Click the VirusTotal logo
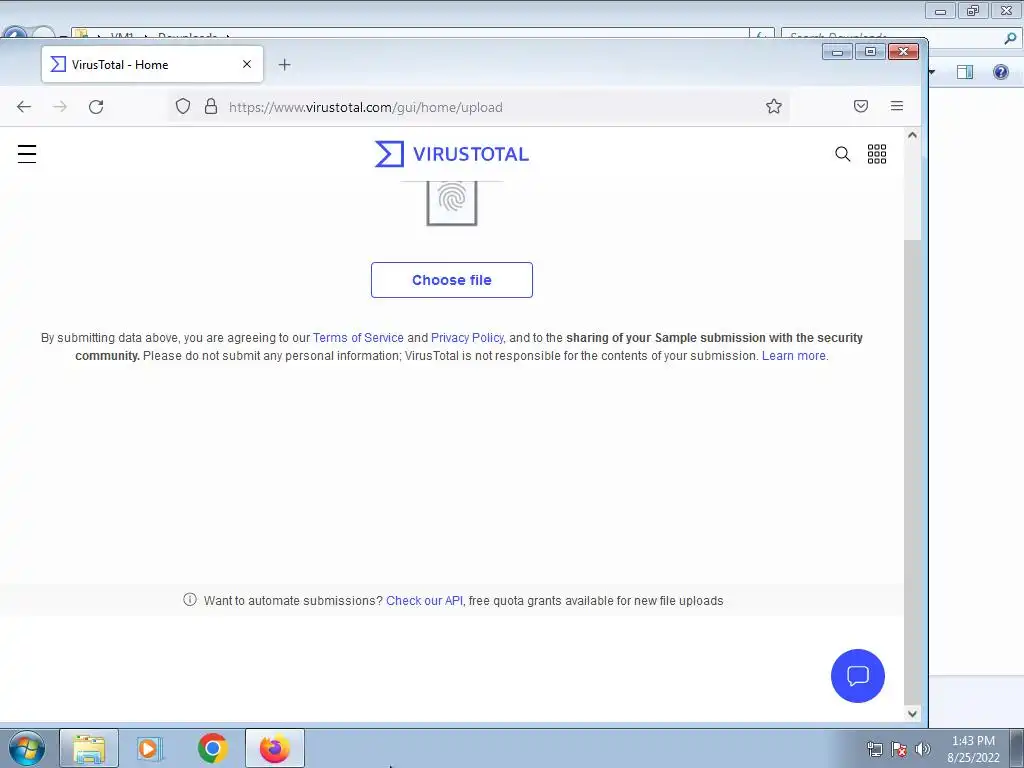 (451, 154)
